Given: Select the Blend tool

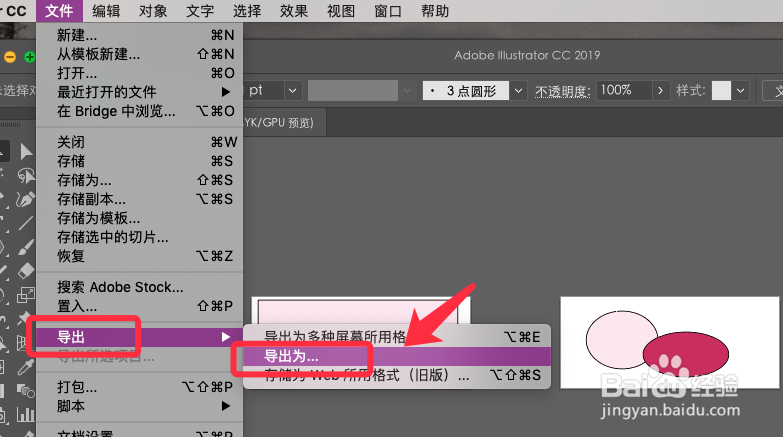Looking at the screenshot, I should tap(26, 391).
